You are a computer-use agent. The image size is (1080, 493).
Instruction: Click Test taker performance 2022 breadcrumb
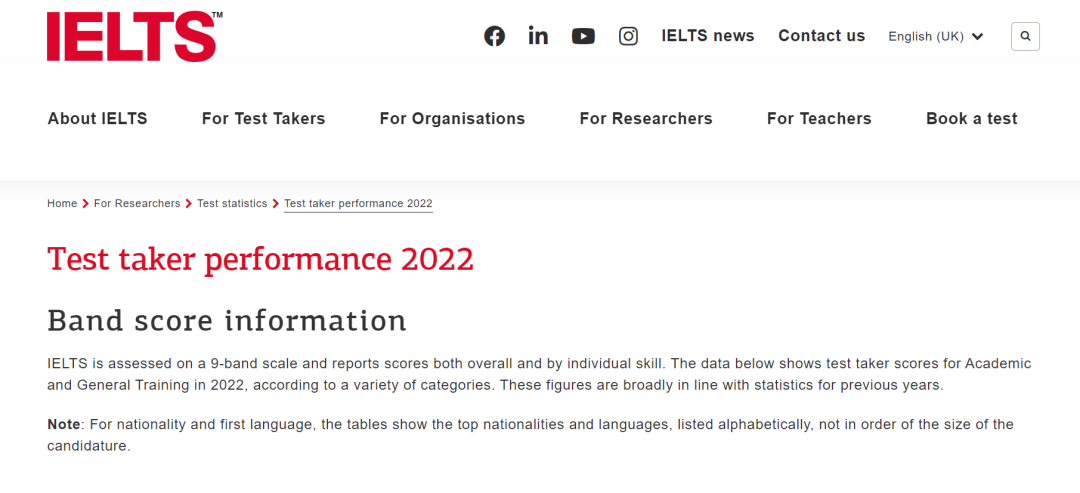click(358, 203)
